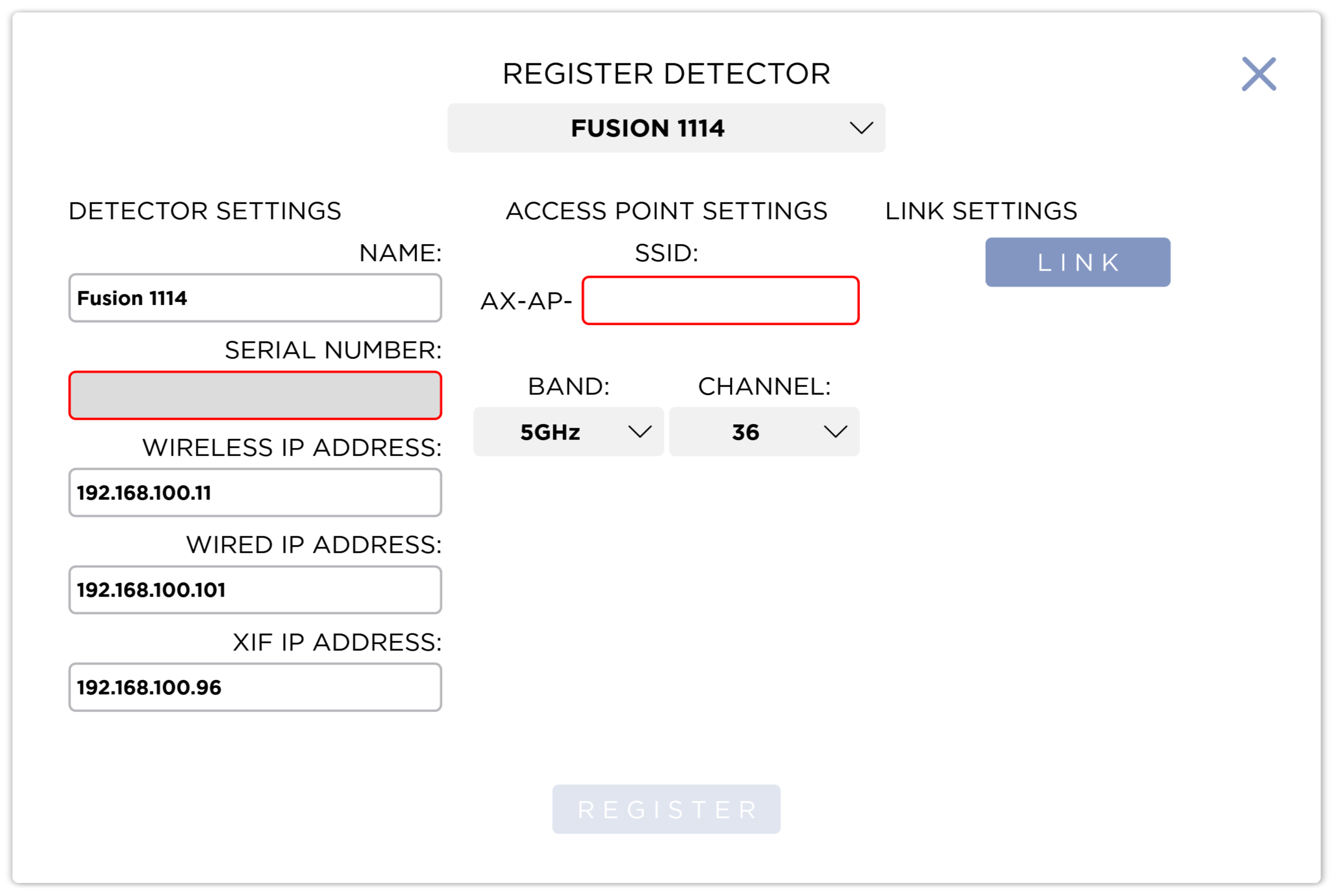Click the chevron arrow beside 5GHz

click(x=640, y=432)
